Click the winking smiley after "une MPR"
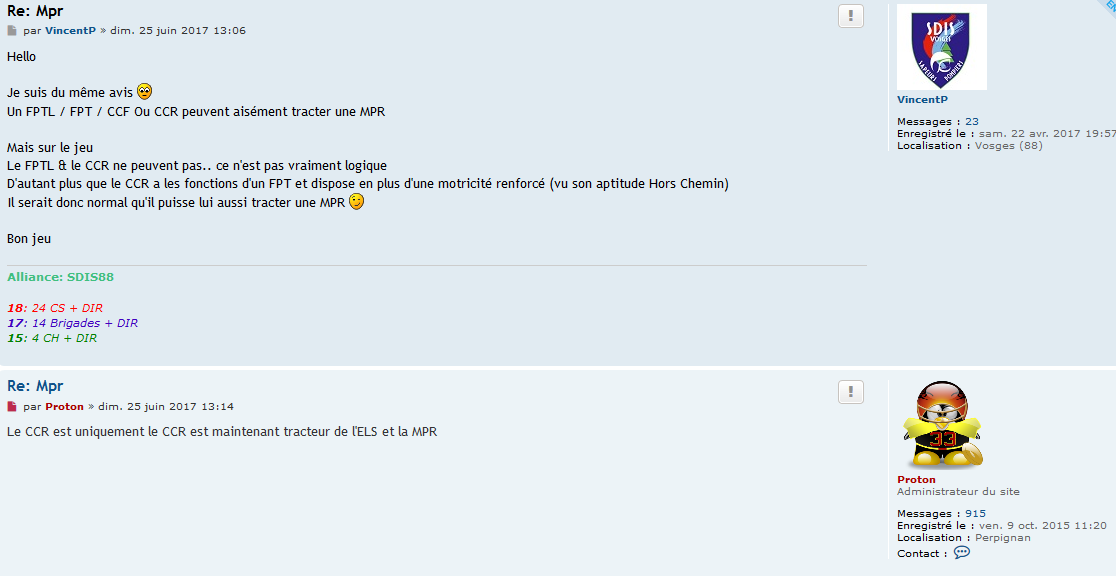Screen dimensions: 1116x576 (357, 201)
